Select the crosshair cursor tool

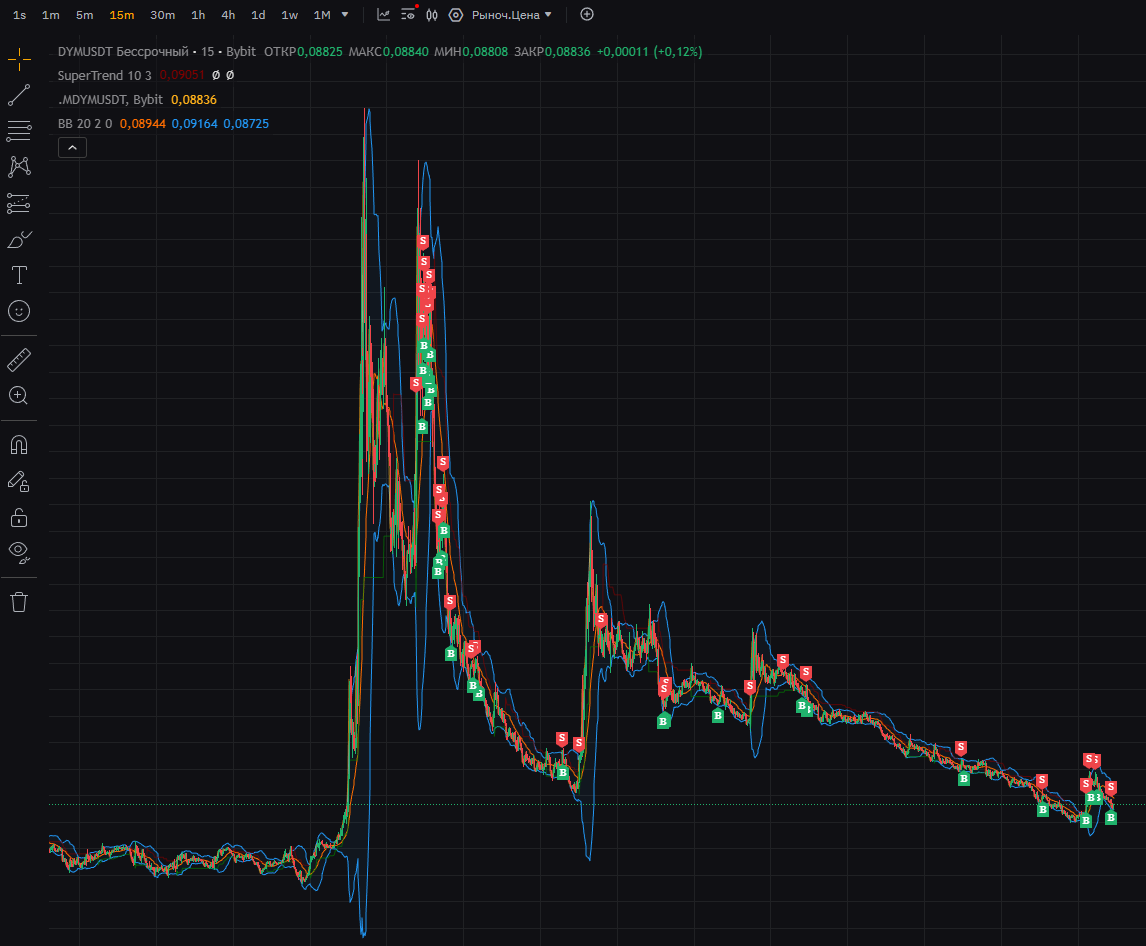click(x=19, y=59)
